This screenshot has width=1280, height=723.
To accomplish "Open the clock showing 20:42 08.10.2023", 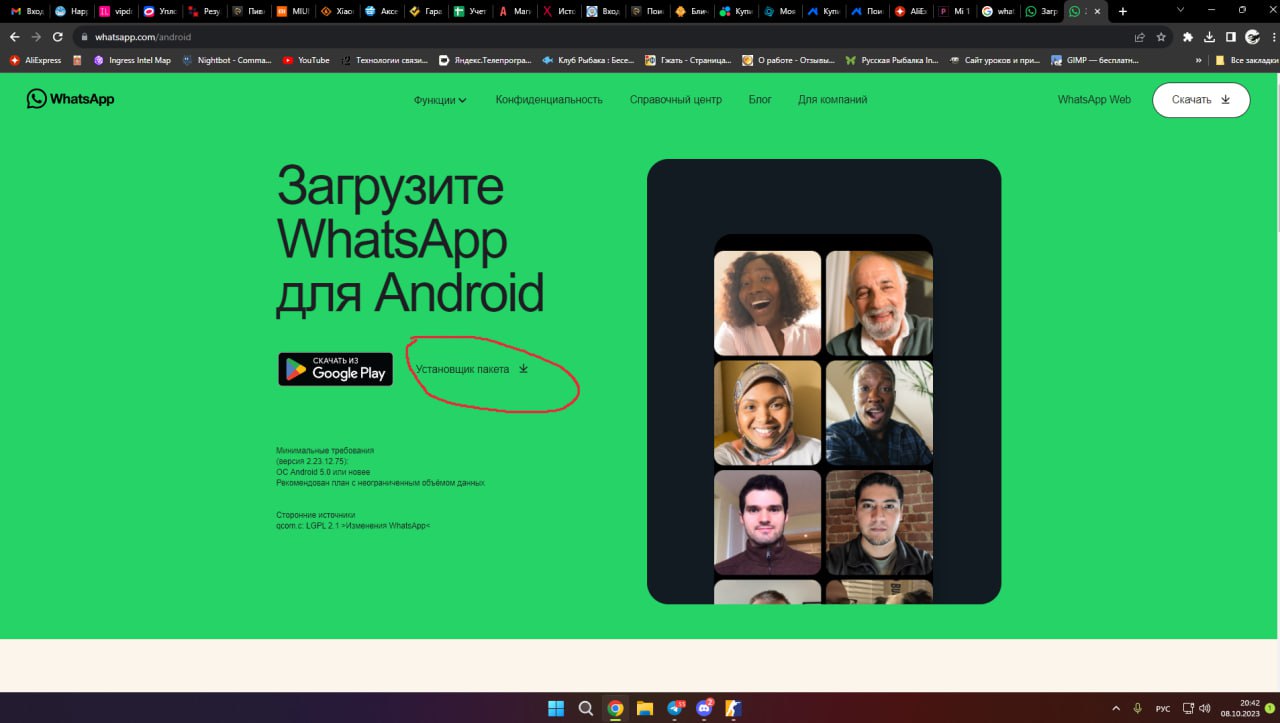I will [x=1239, y=708].
